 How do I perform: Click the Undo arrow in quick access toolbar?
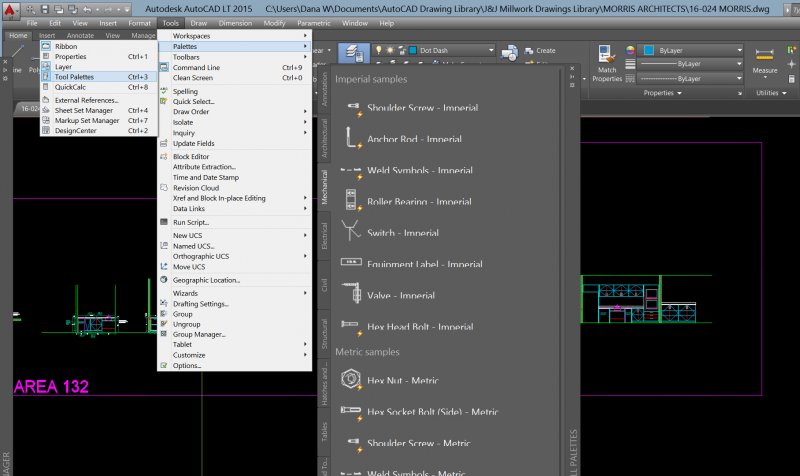pos(87,9)
